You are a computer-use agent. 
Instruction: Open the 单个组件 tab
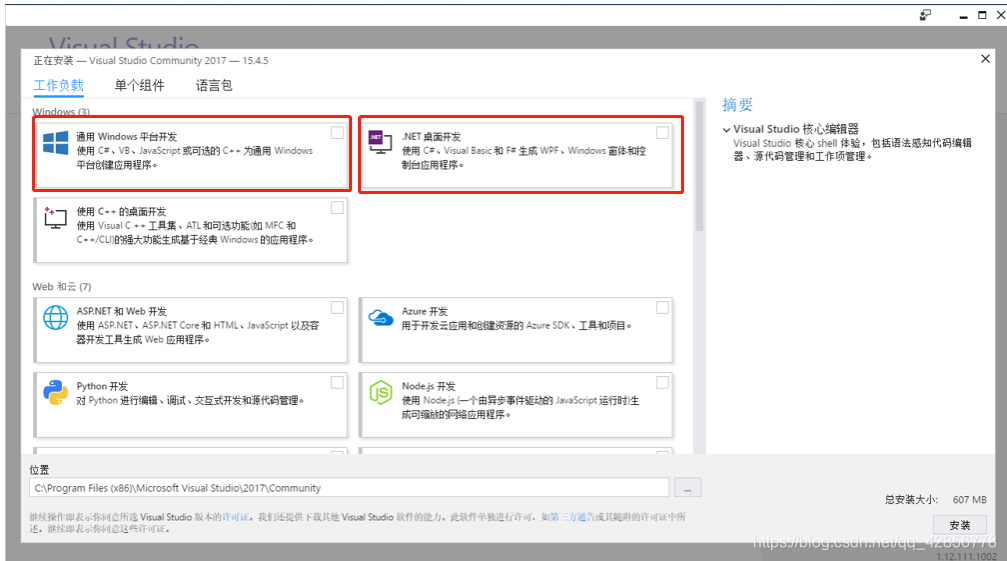[139, 85]
